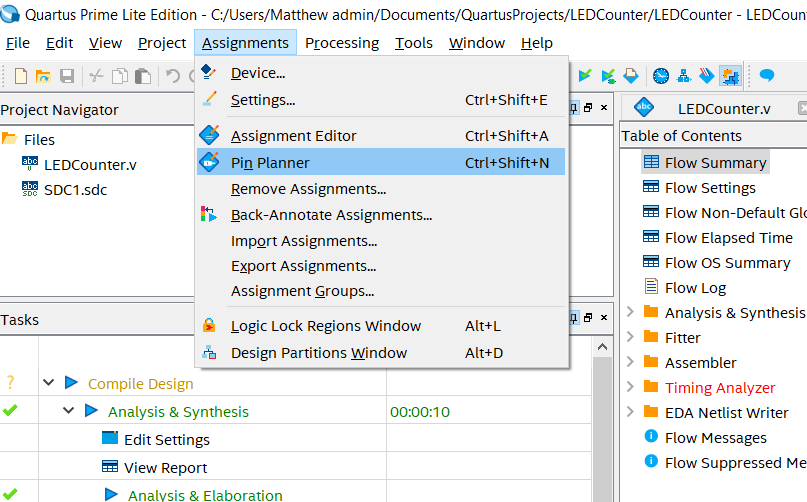Click the Open file folder icon
Viewport: 807px width, 502px height.
point(43,76)
